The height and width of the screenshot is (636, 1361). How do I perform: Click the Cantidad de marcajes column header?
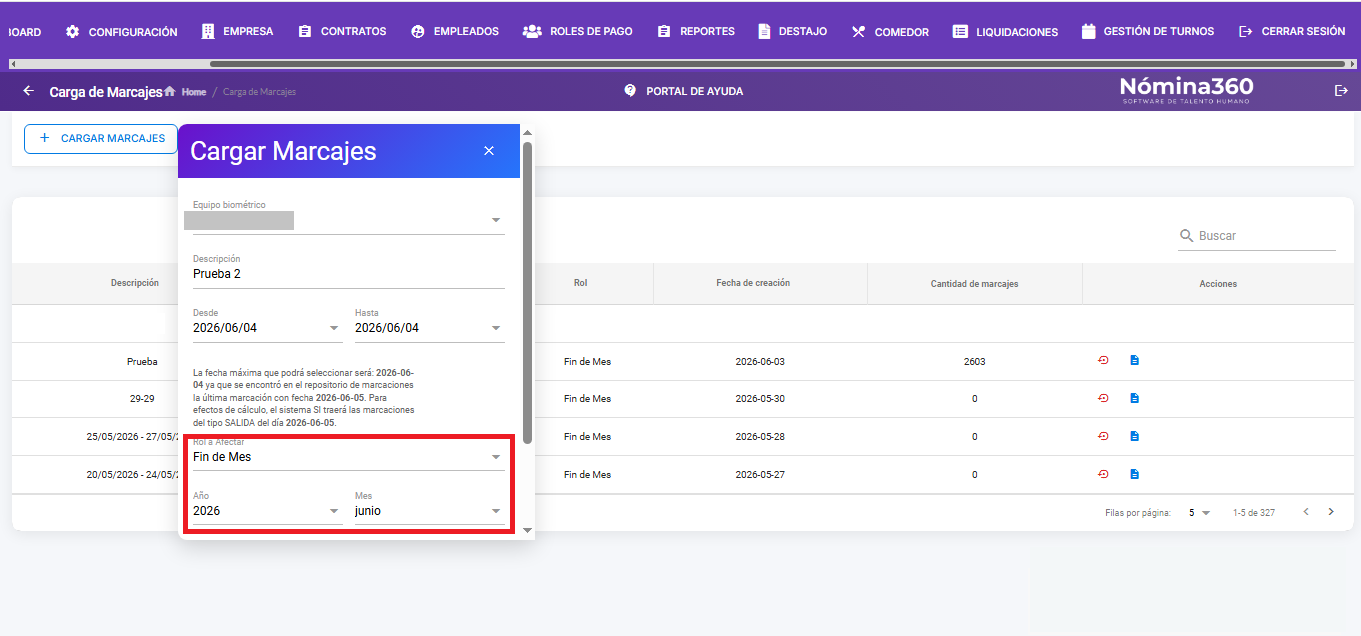click(974, 284)
